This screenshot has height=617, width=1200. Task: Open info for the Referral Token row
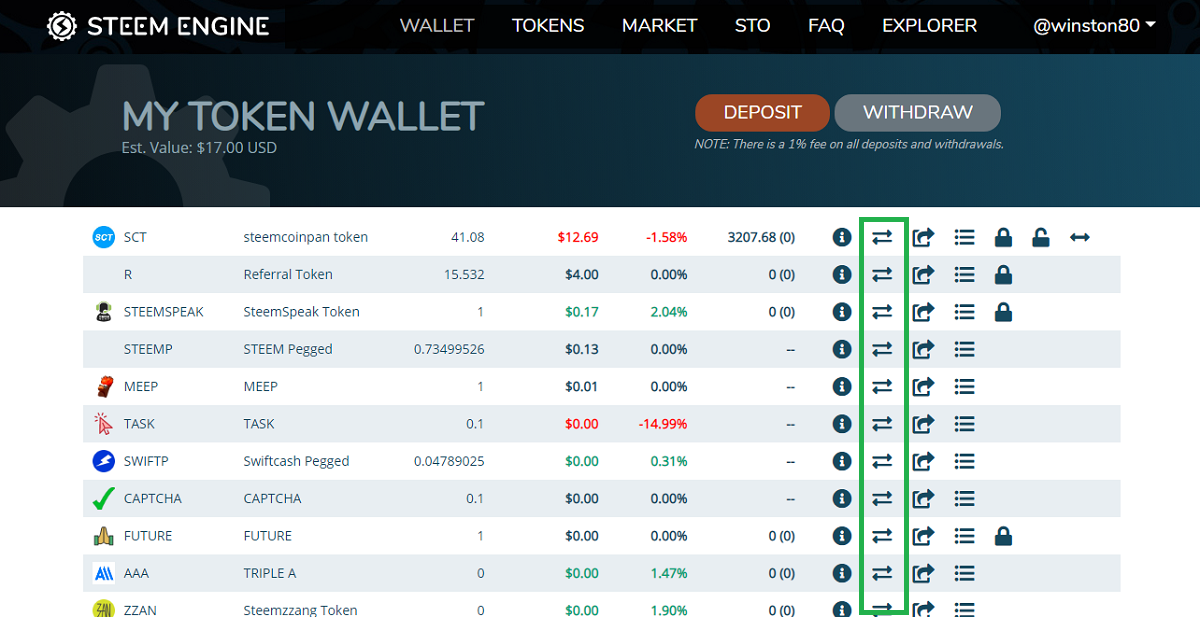click(x=842, y=274)
